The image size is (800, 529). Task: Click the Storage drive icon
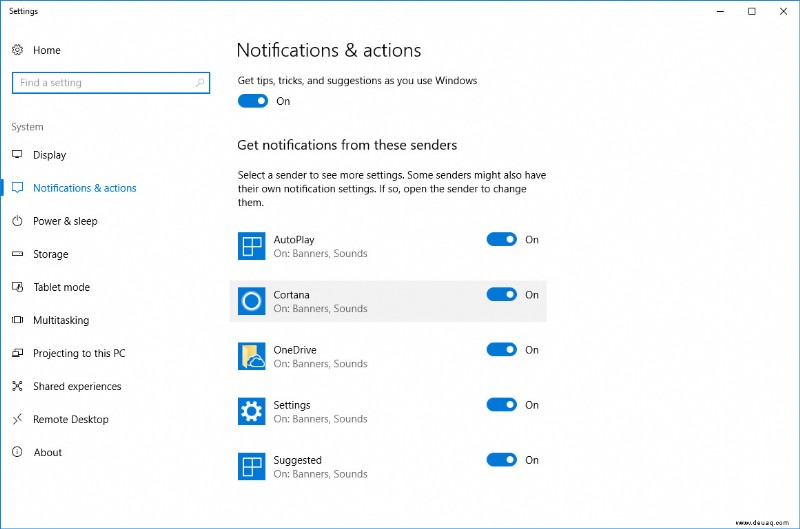coord(17,254)
